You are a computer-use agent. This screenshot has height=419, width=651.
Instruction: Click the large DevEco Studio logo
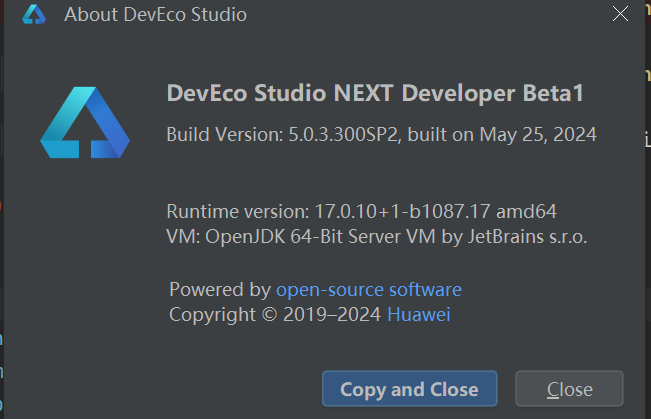pos(85,123)
